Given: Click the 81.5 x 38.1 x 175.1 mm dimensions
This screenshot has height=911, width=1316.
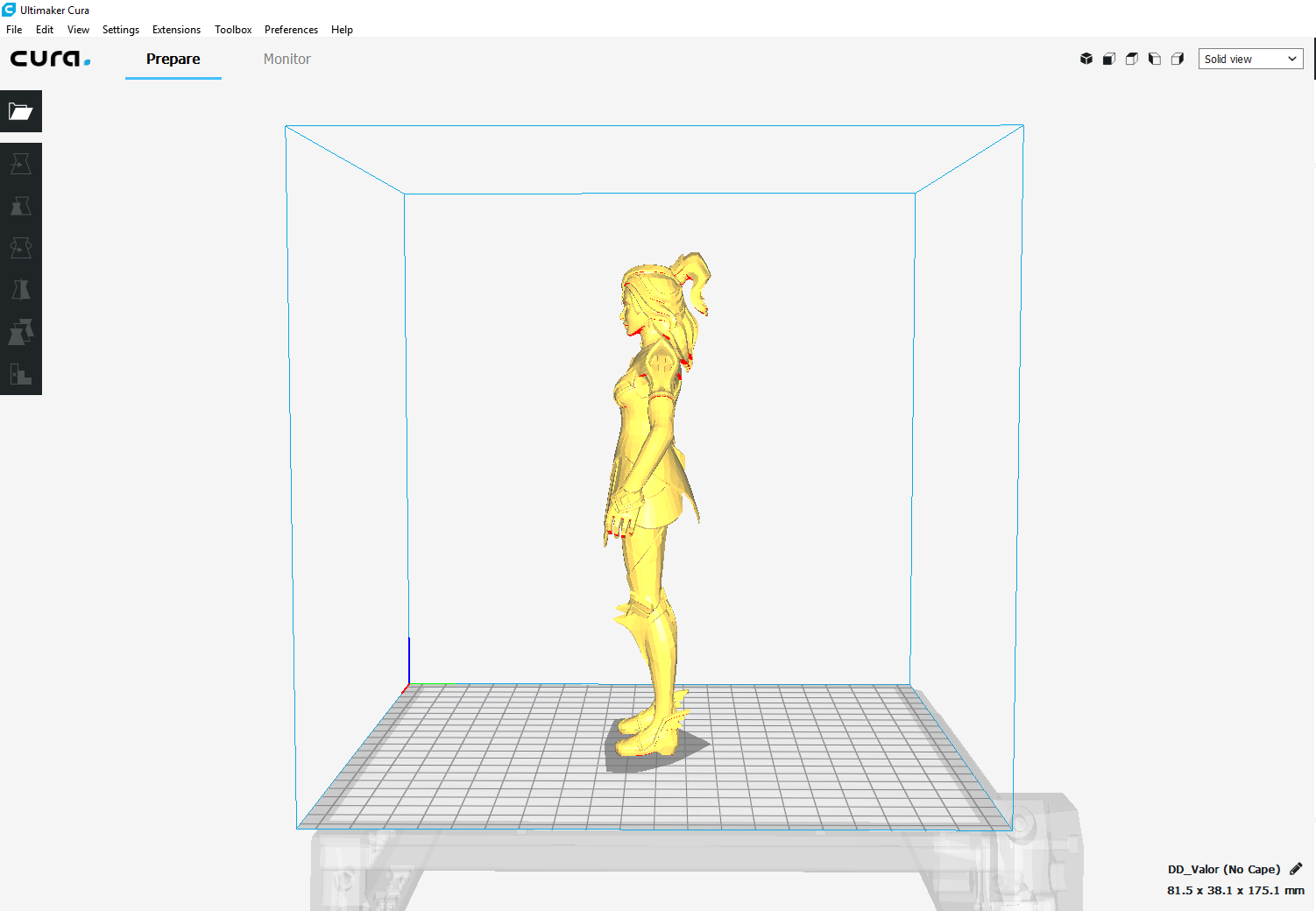Looking at the screenshot, I should tap(1235, 890).
